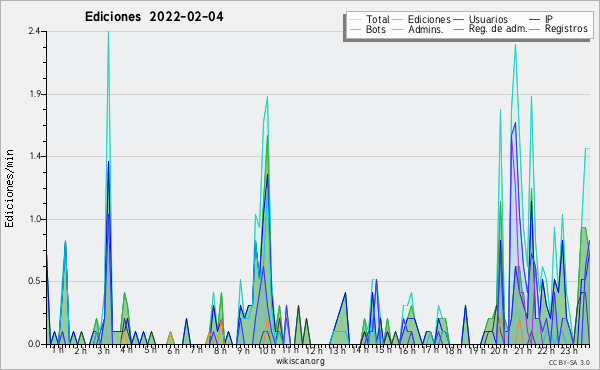Click the 'Reg. de adm.' legend entry
Image resolution: width=600 pixels, height=370 pixels.
(x=498, y=29)
